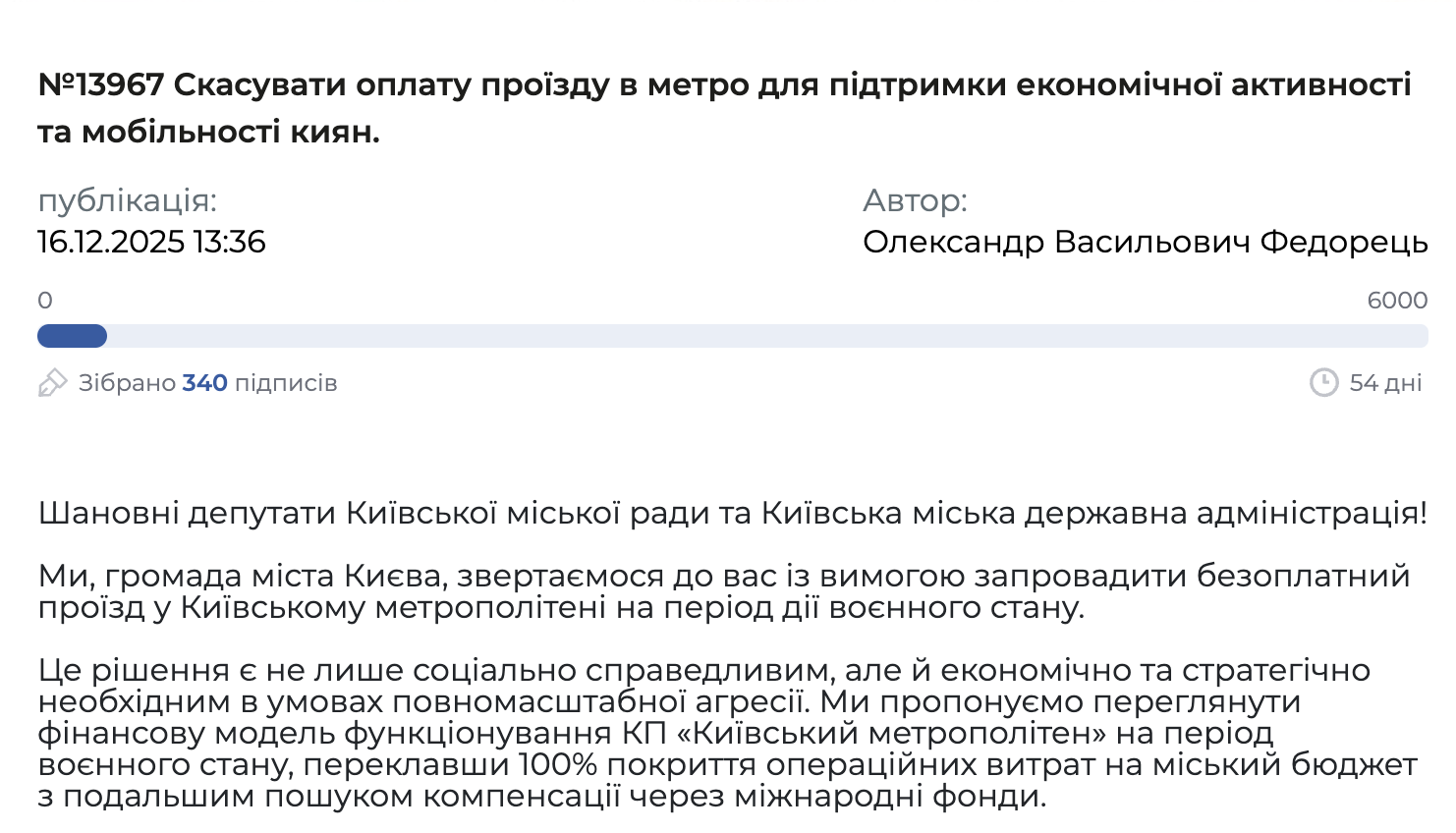Click author name Олександр Васильович Федорець
The height and width of the screenshot is (833, 1456).
[1145, 242]
